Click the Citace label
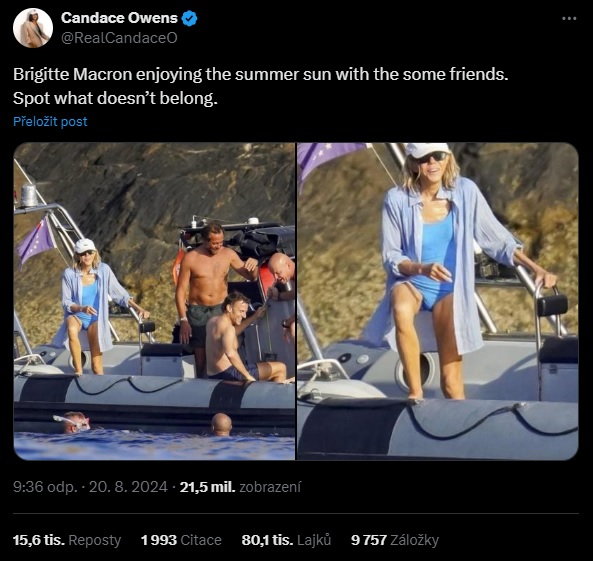This screenshot has width=593, height=561. [x=201, y=540]
